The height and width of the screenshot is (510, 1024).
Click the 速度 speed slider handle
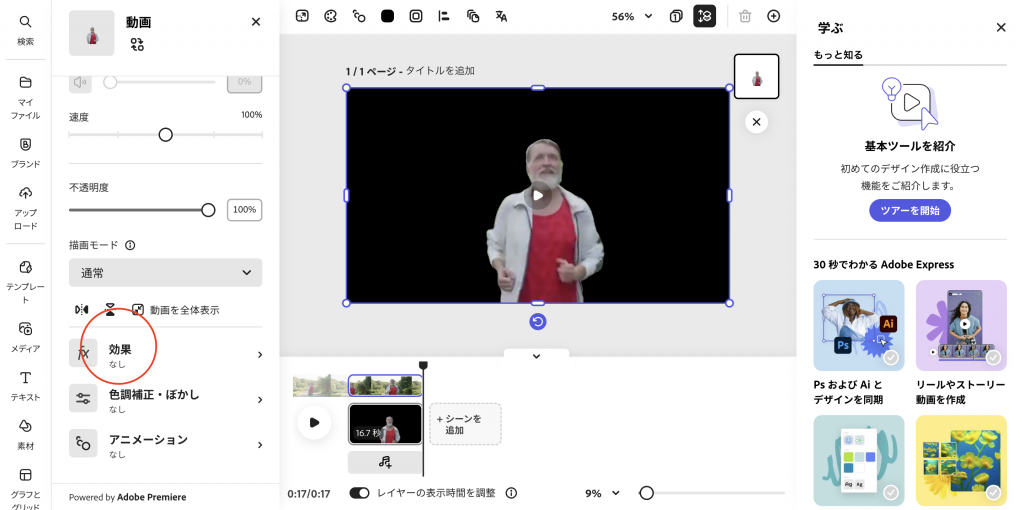(166, 135)
